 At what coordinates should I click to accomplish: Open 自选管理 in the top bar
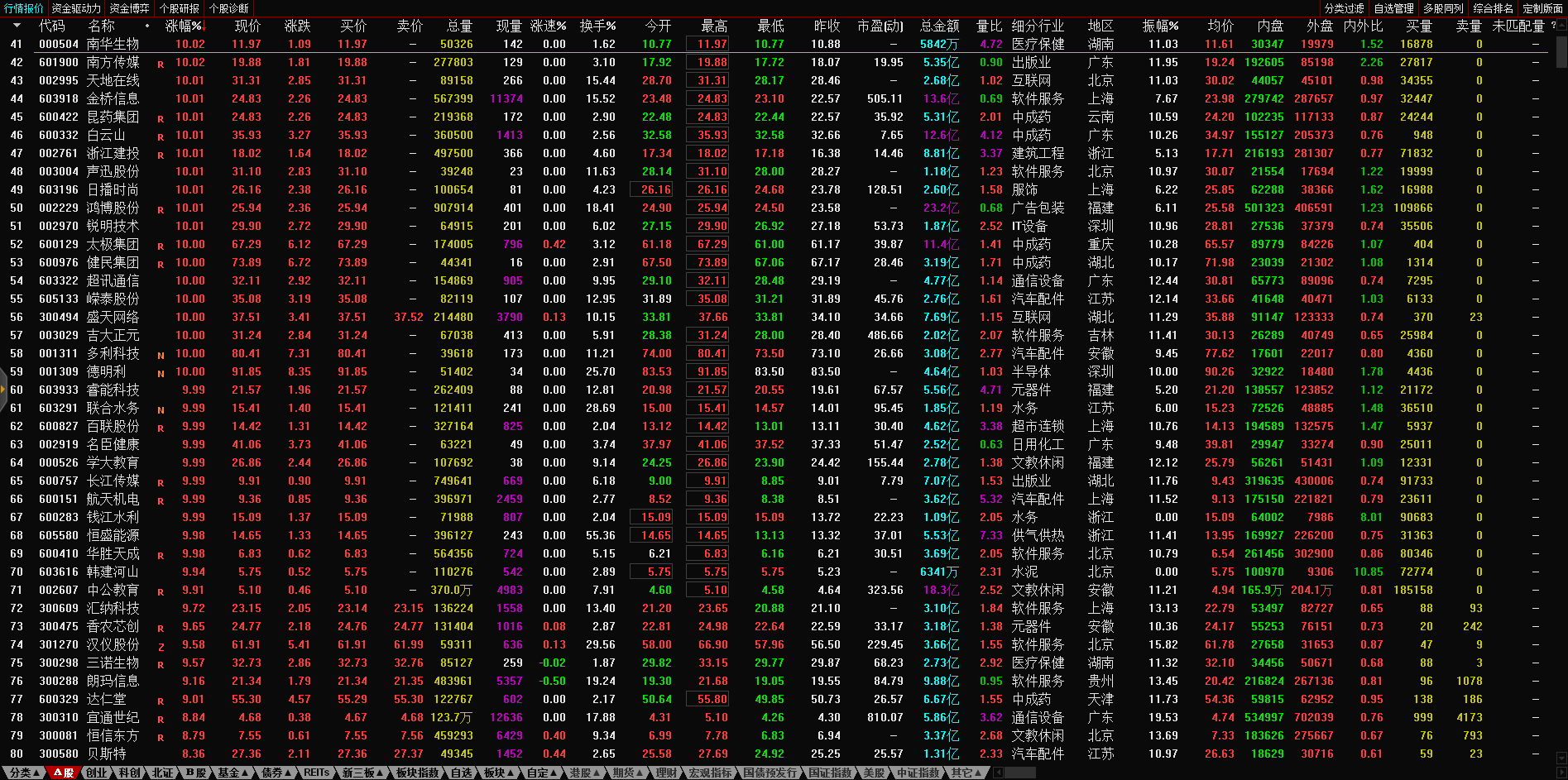pyautogui.click(x=1393, y=8)
